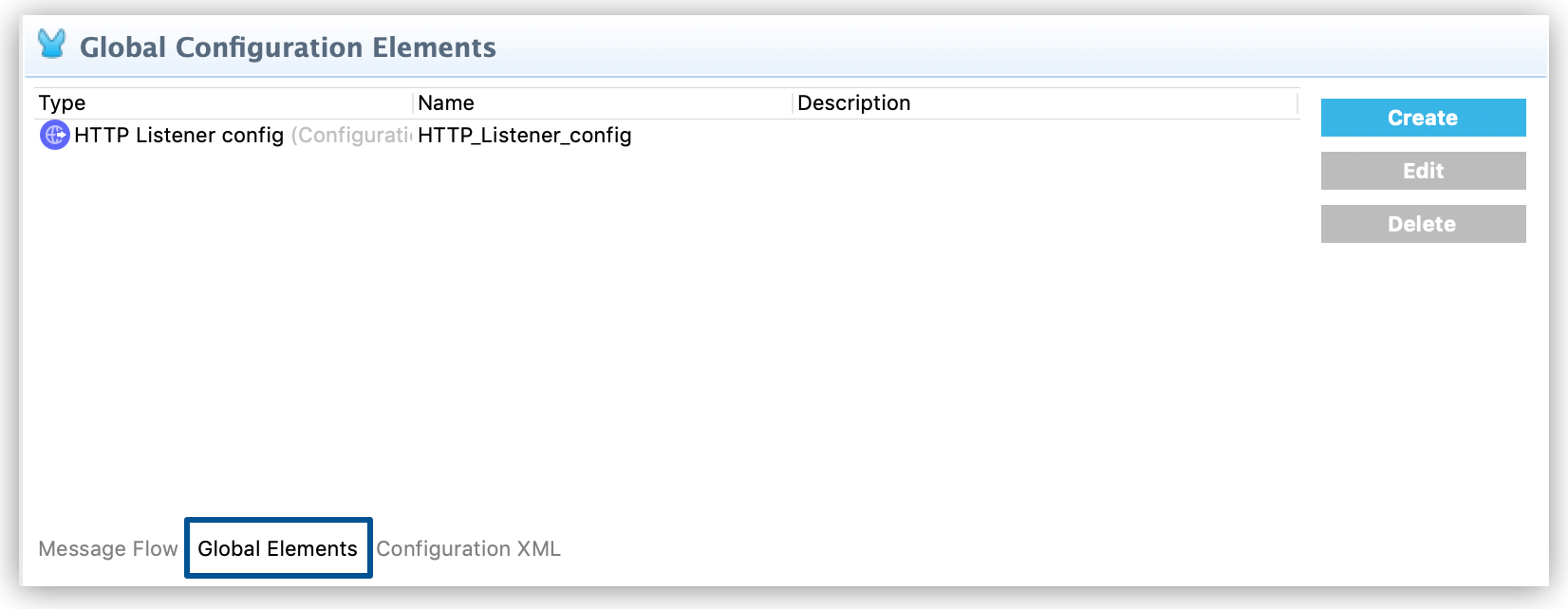
Task: Click the Mule icon beside the title
Action: coord(49,44)
